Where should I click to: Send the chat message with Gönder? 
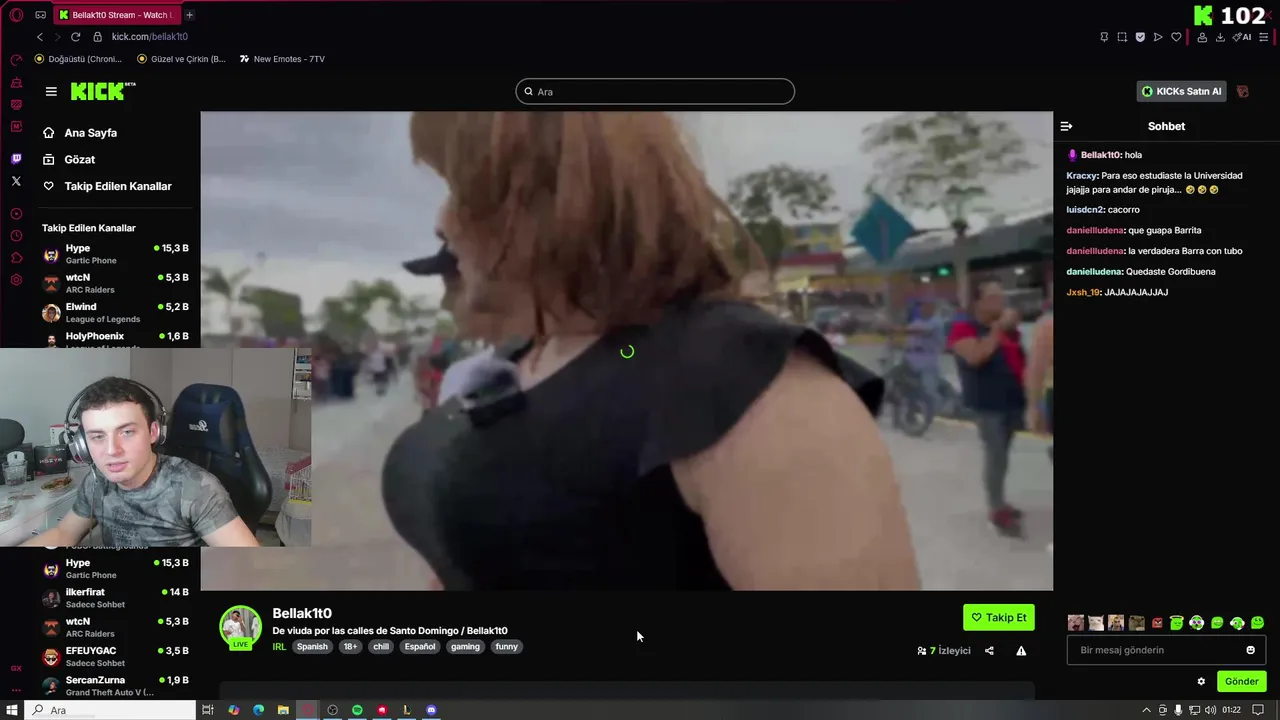1241,682
